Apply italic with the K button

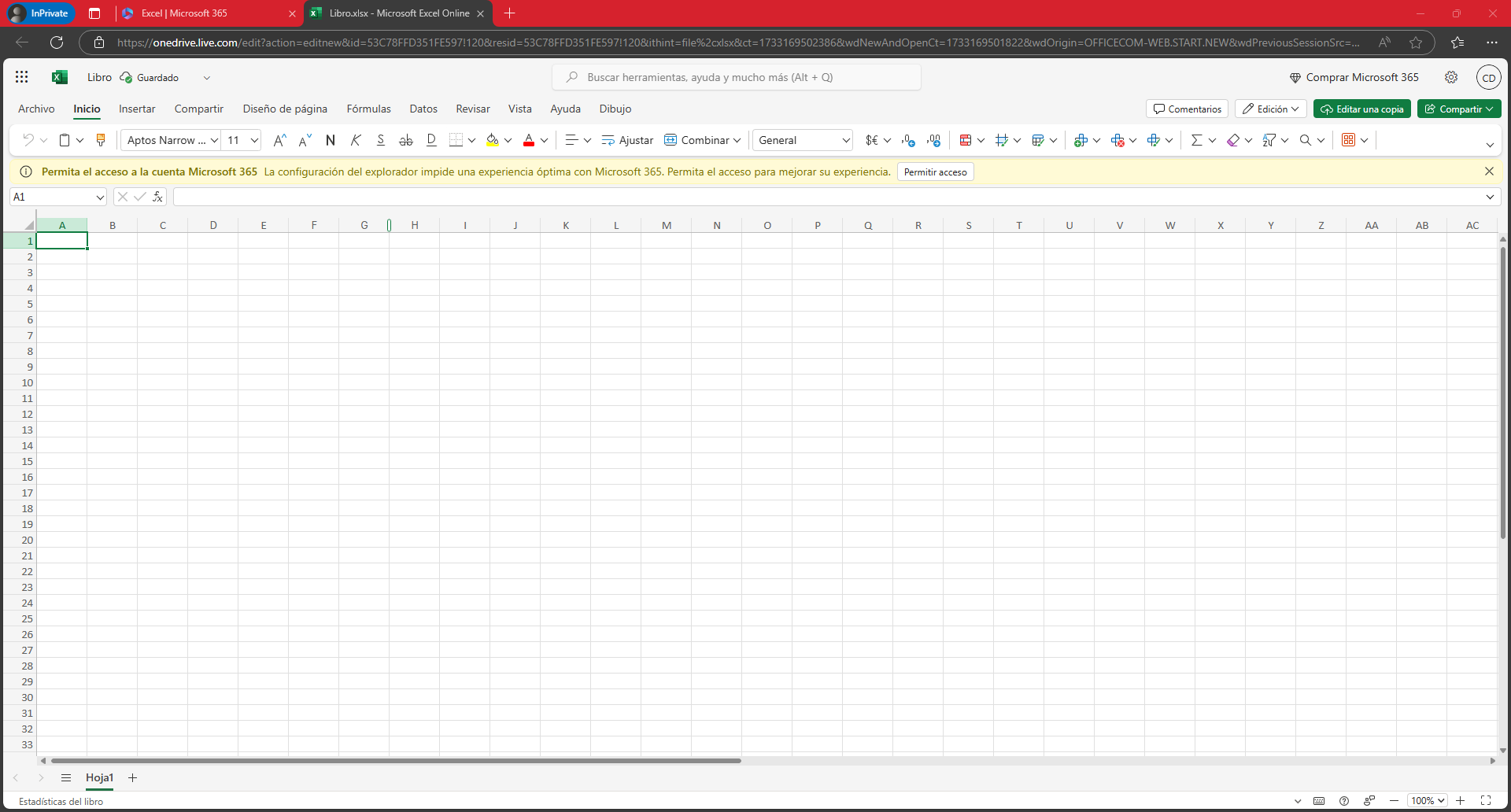[356, 140]
